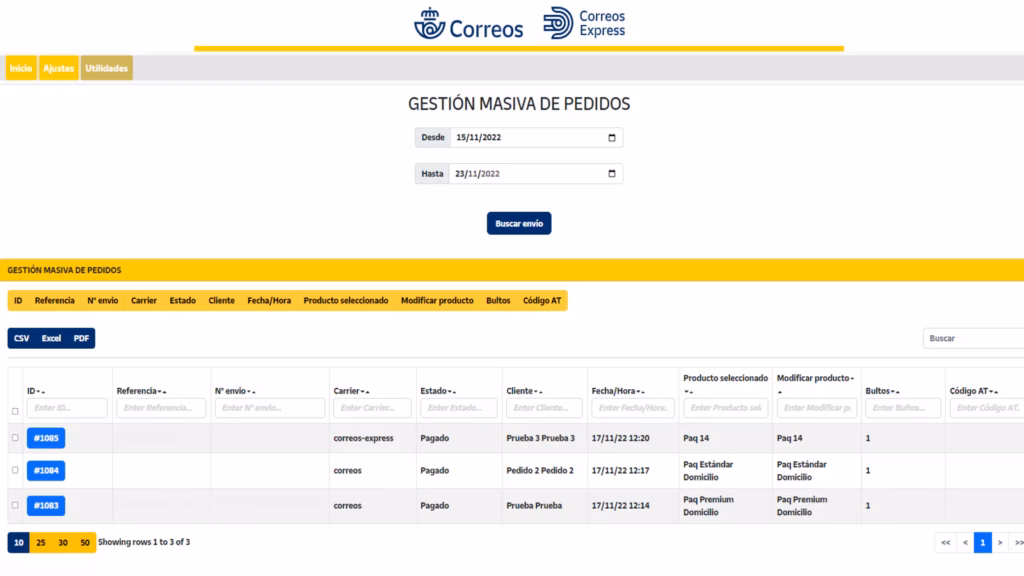
Task: Click the Correos Express logo
Action: coord(585,24)
